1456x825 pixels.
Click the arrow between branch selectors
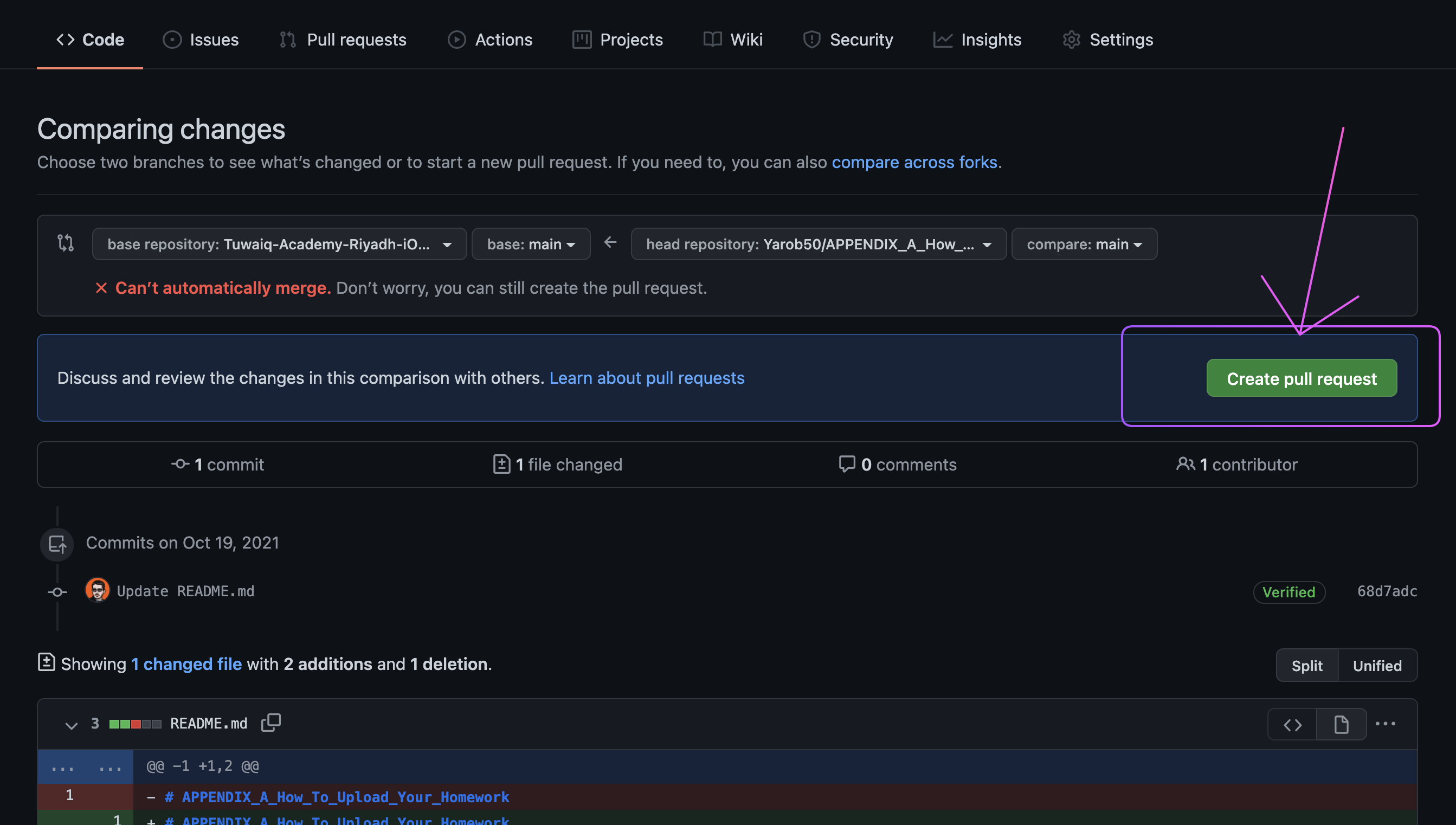pyautogui.click(x=610, y=243)
